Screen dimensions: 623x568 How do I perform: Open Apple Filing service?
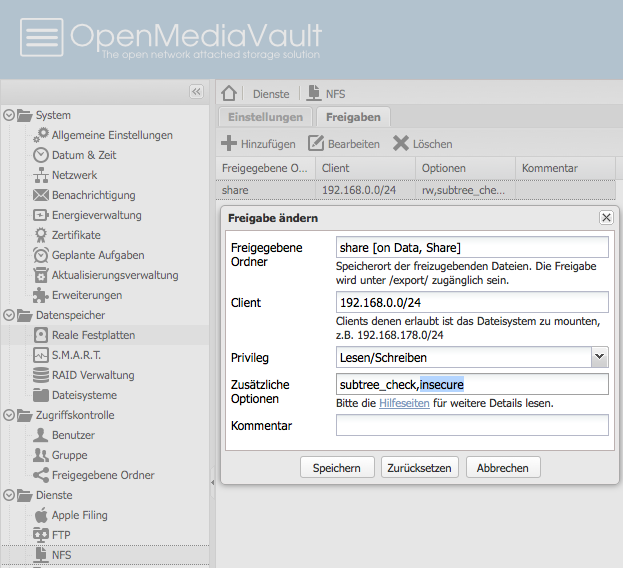79,515
